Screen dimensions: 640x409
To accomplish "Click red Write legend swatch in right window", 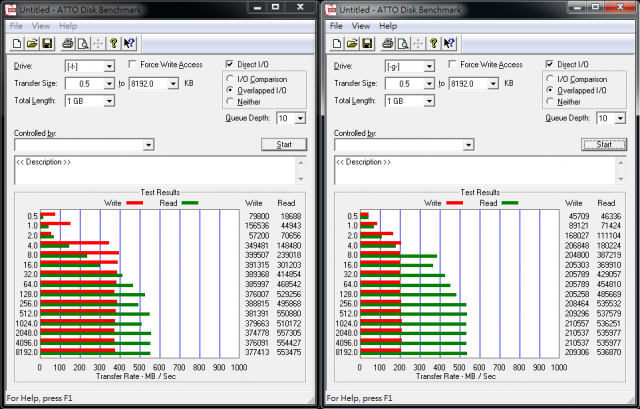I will point(455,203).
